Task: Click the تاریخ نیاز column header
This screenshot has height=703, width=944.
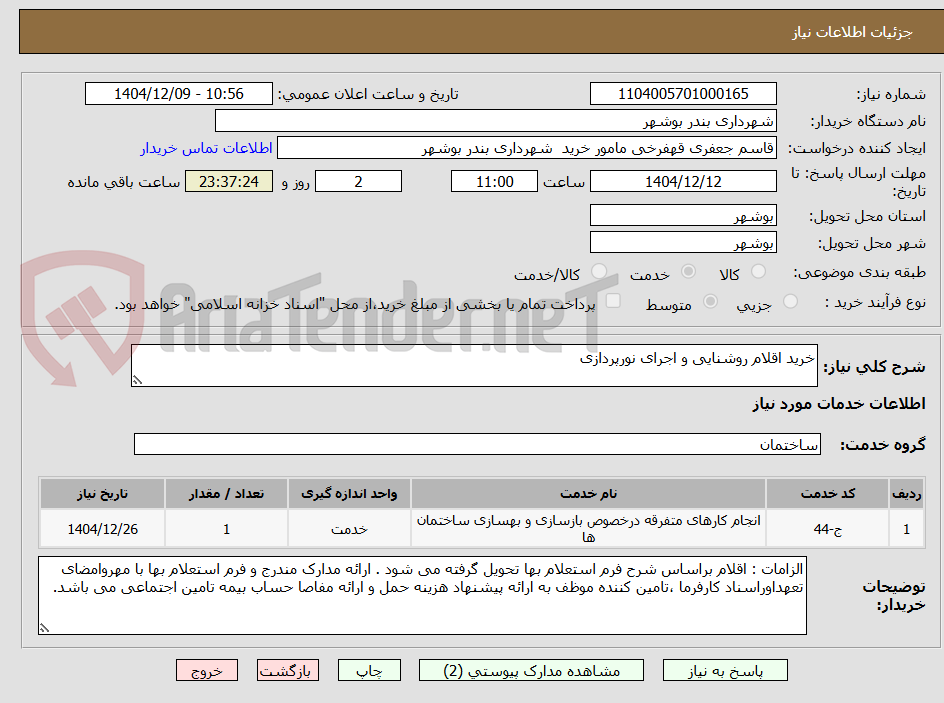Action: tap(102, 494)
